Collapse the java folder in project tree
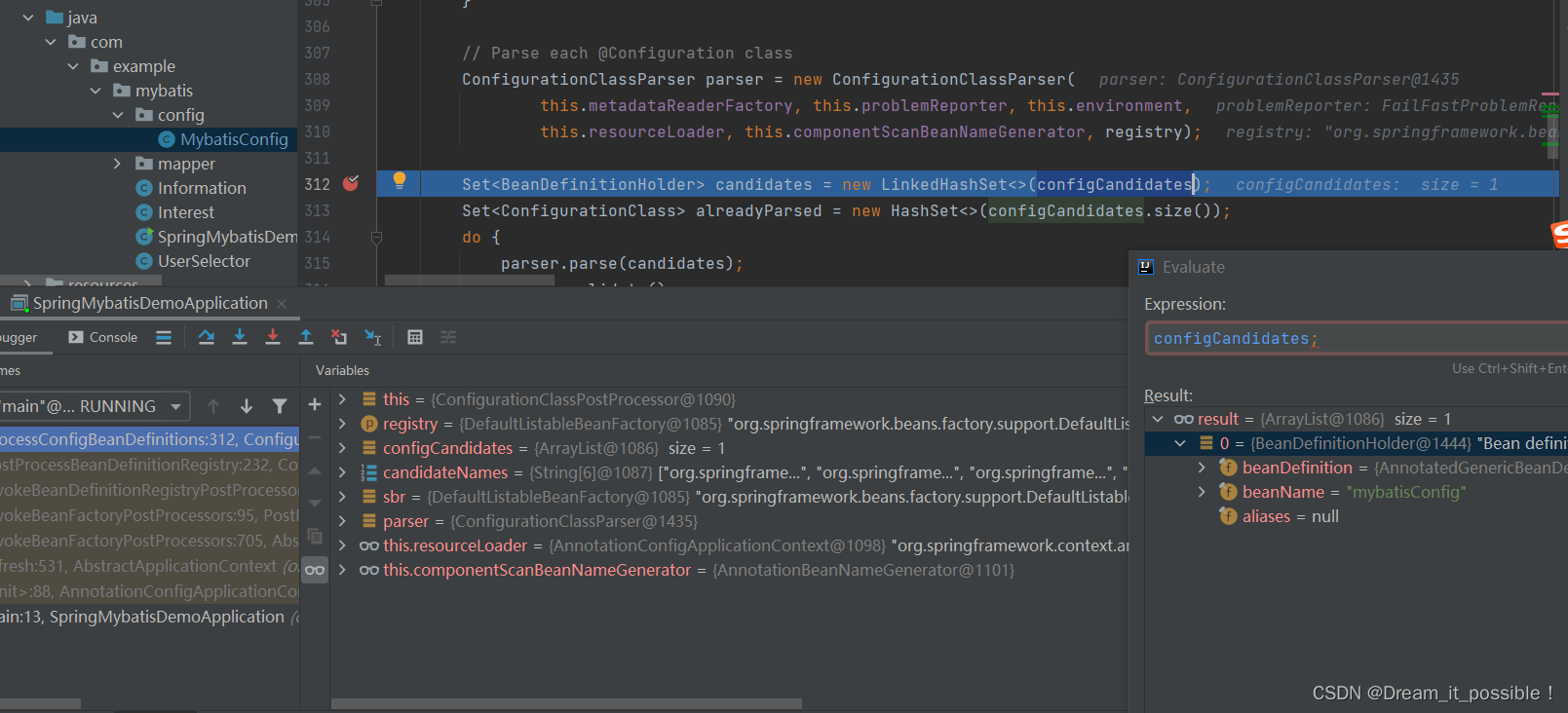1568x713 pixels. coord(28,18)
